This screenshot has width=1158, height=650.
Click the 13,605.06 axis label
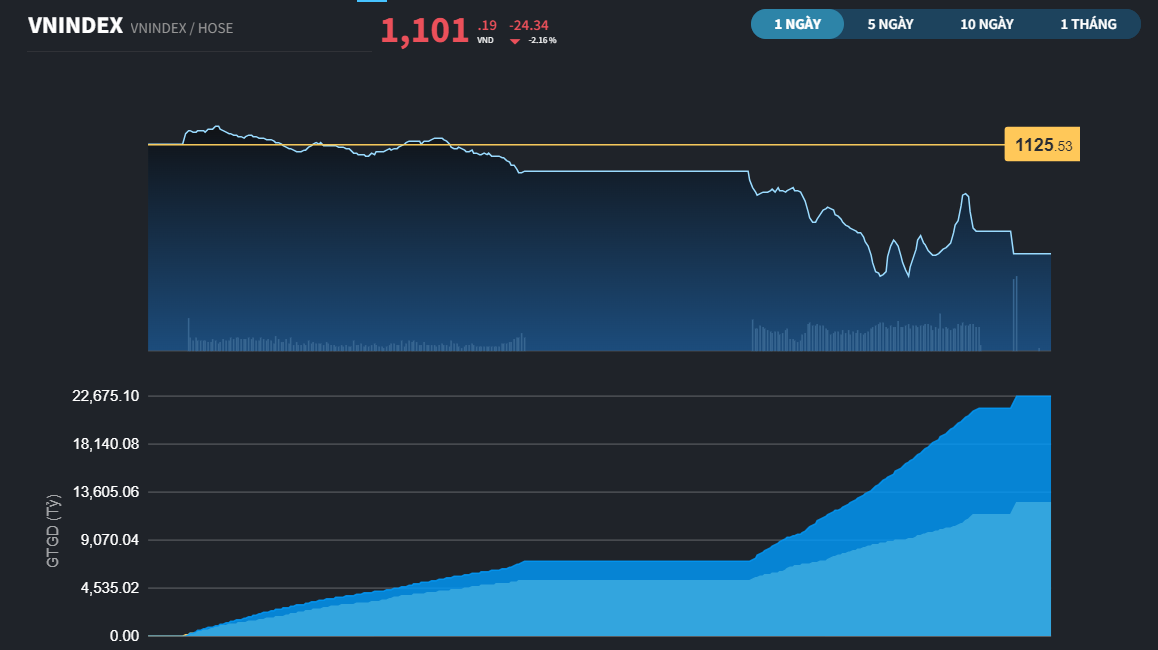click(106, 492)
